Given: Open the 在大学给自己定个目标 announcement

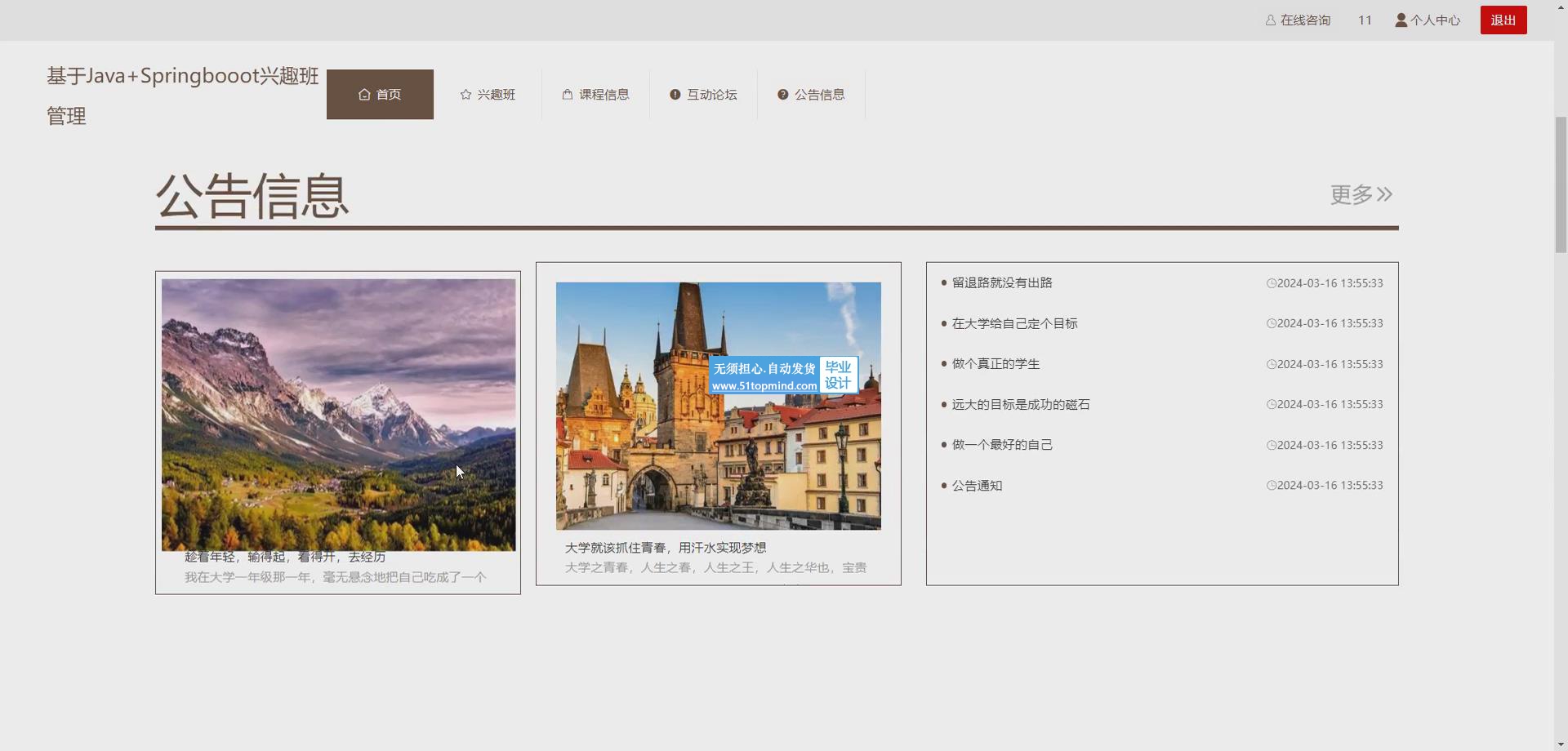Looking at the screenshot, I should [x=1014, y=323].
